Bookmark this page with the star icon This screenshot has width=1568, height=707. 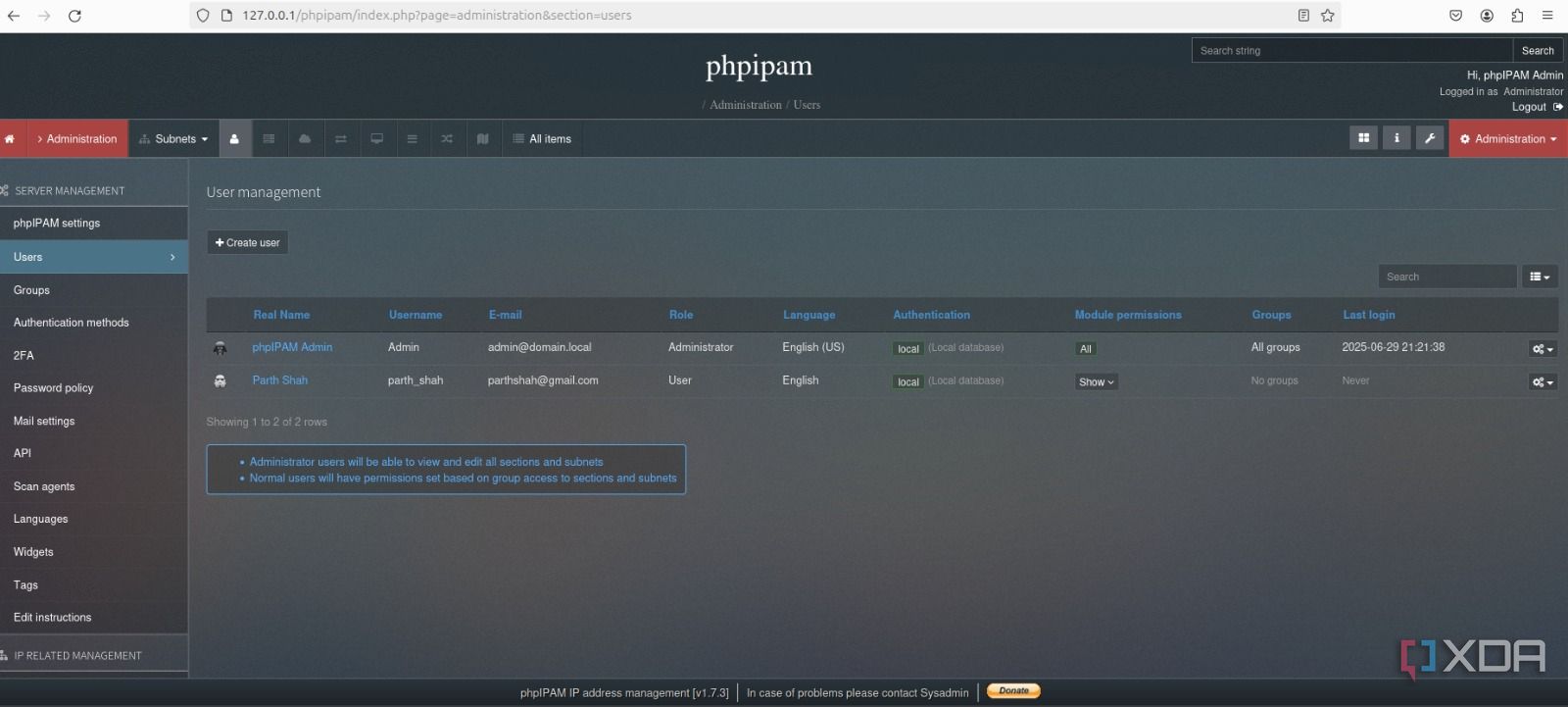1327,16
